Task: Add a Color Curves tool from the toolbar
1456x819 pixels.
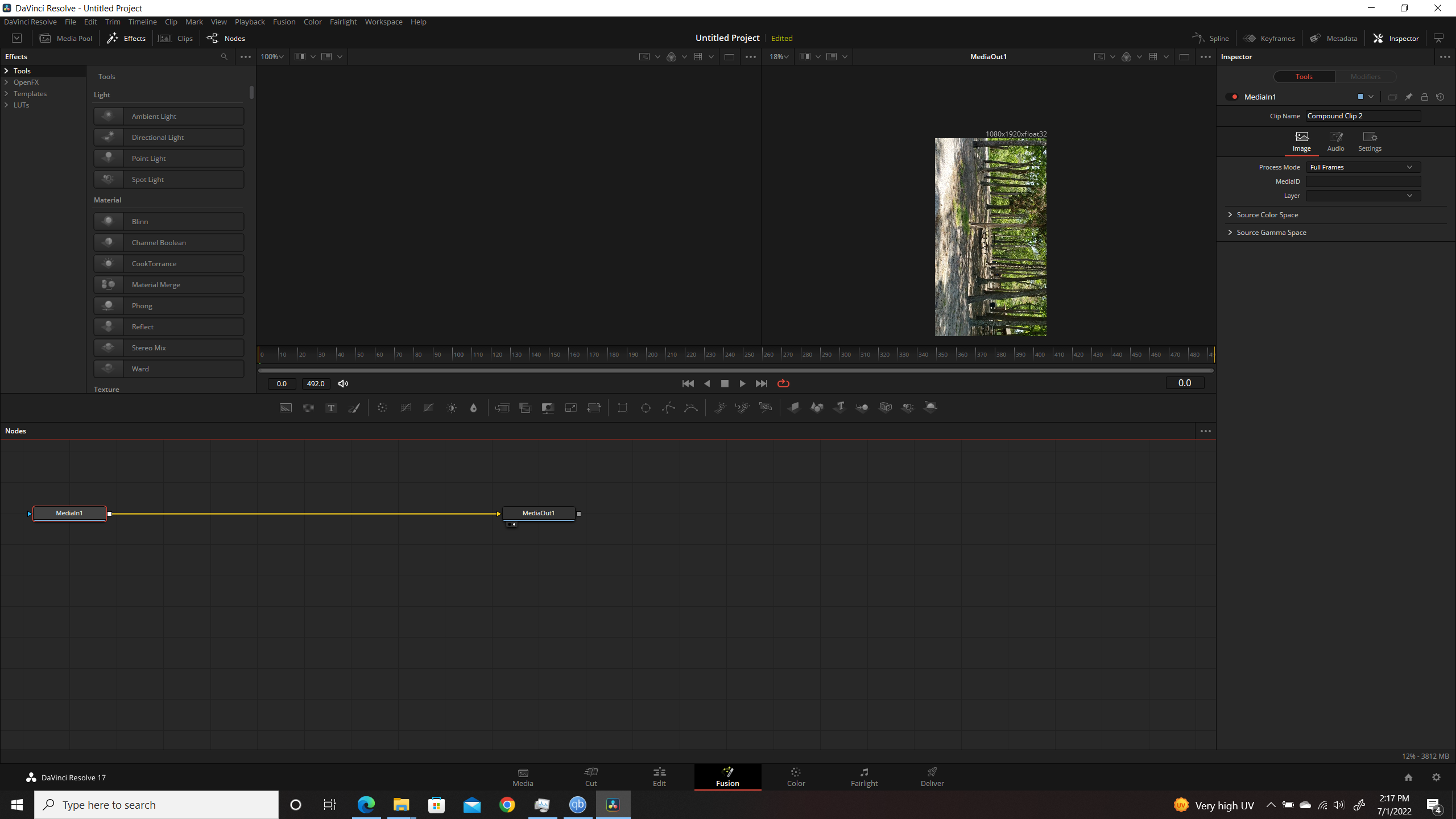Action: click(406, 408)
